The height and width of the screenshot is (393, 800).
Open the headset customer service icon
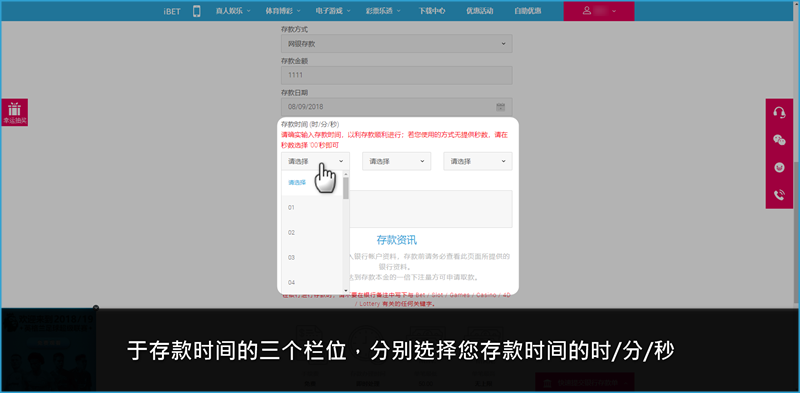click(x=779, y=112)
